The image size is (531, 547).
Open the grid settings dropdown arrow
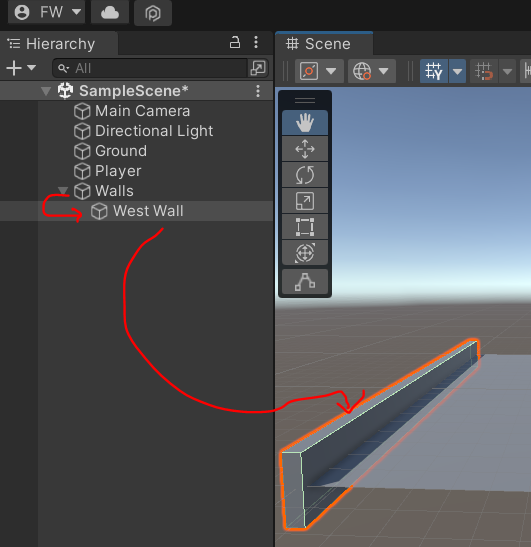pyautogui.click(x=457, y=71)
